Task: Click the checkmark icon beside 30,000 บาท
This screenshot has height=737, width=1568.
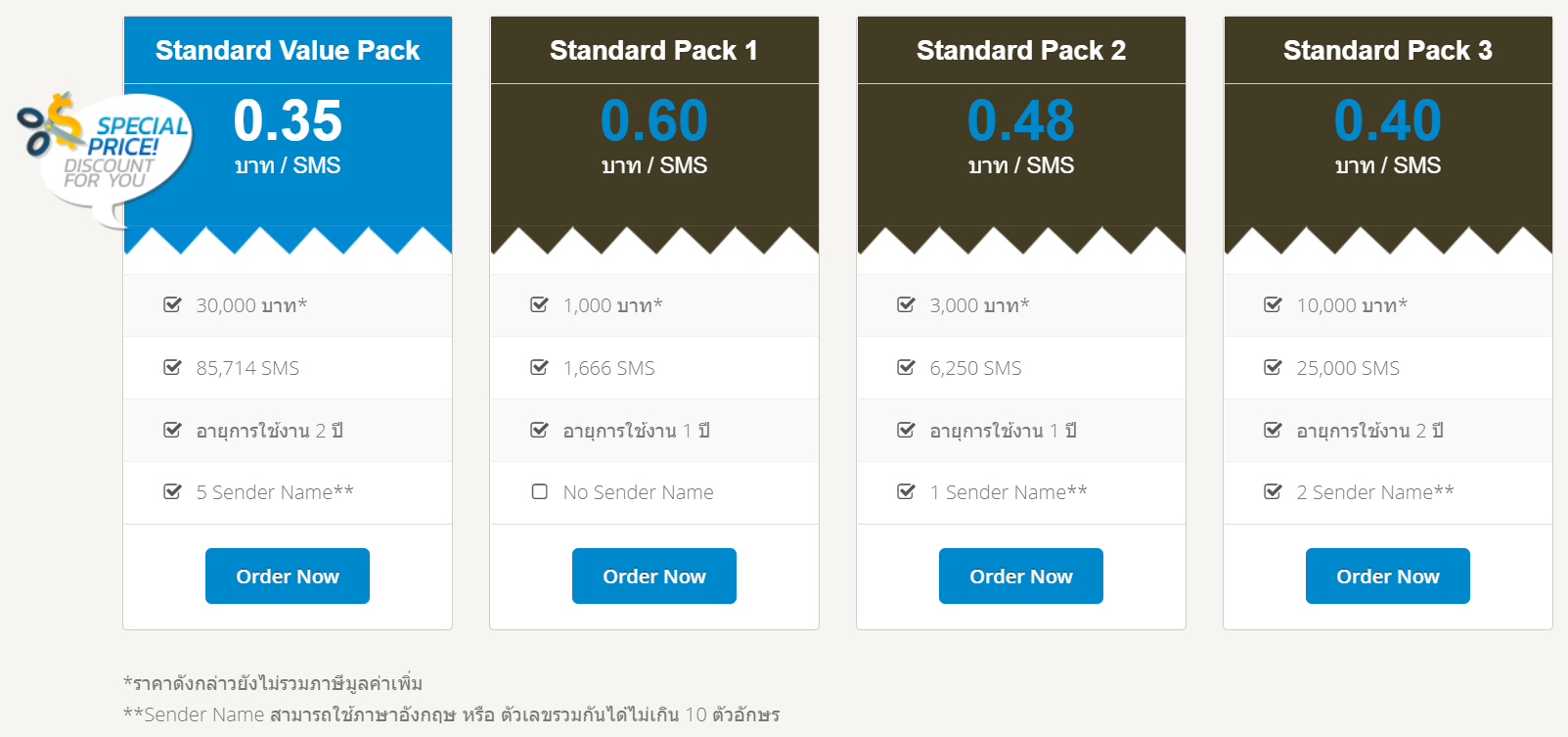Action: [172, 304]
